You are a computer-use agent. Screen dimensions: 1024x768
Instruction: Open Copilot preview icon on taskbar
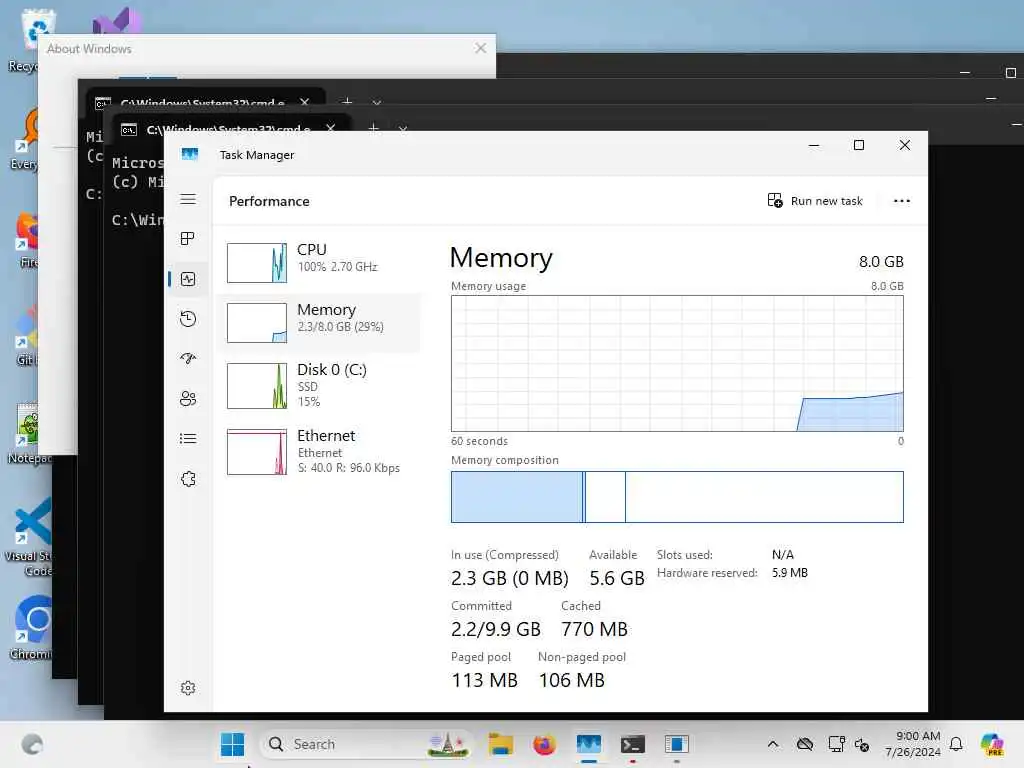coord(992,744)
